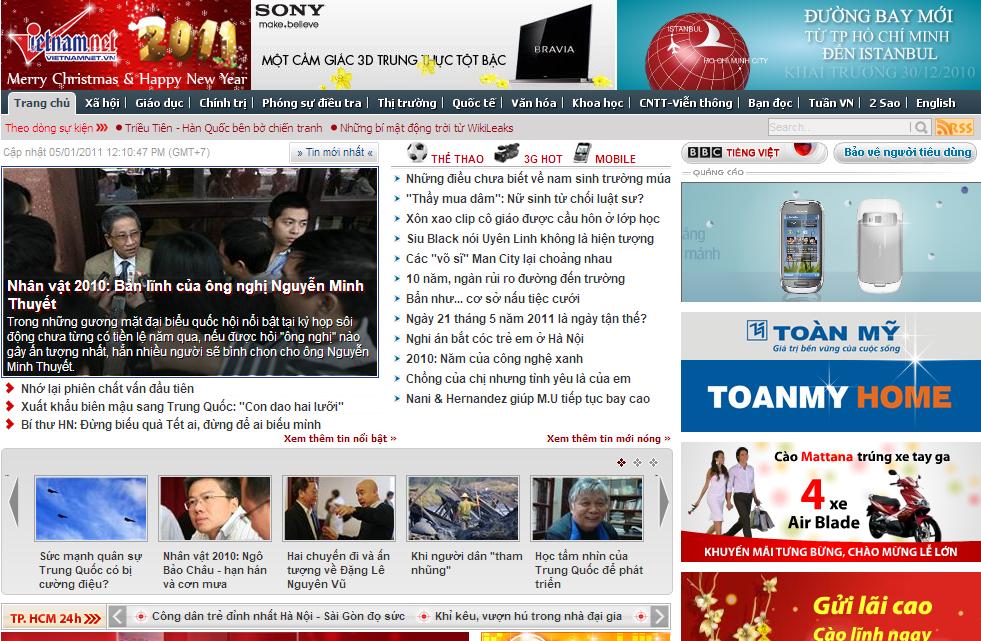This screenshot has height=641, width=981.
Task: Select the first carousel page dot
Action: coord(622,462)
